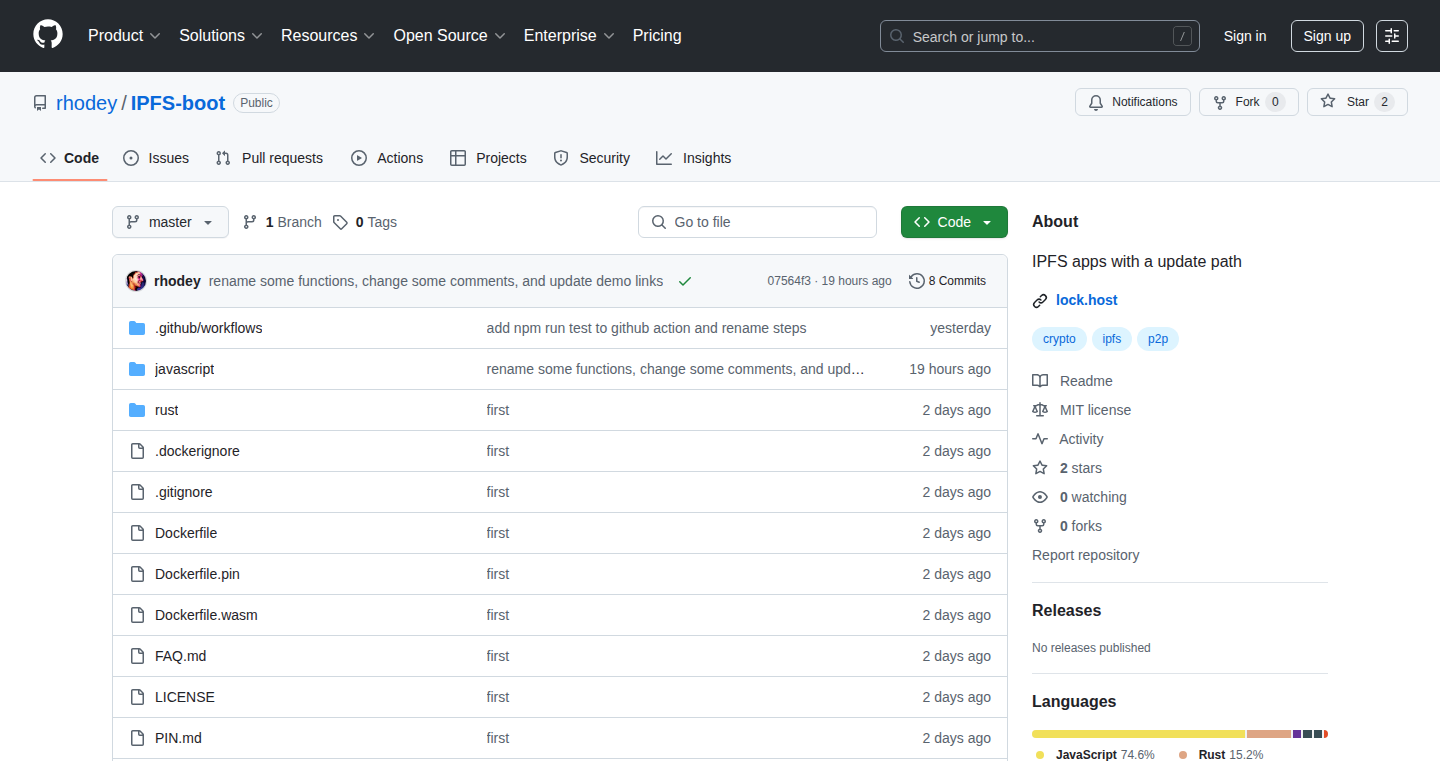Open the Notifications button
Screen dimensions: 1440x761
pos(1133,102)
